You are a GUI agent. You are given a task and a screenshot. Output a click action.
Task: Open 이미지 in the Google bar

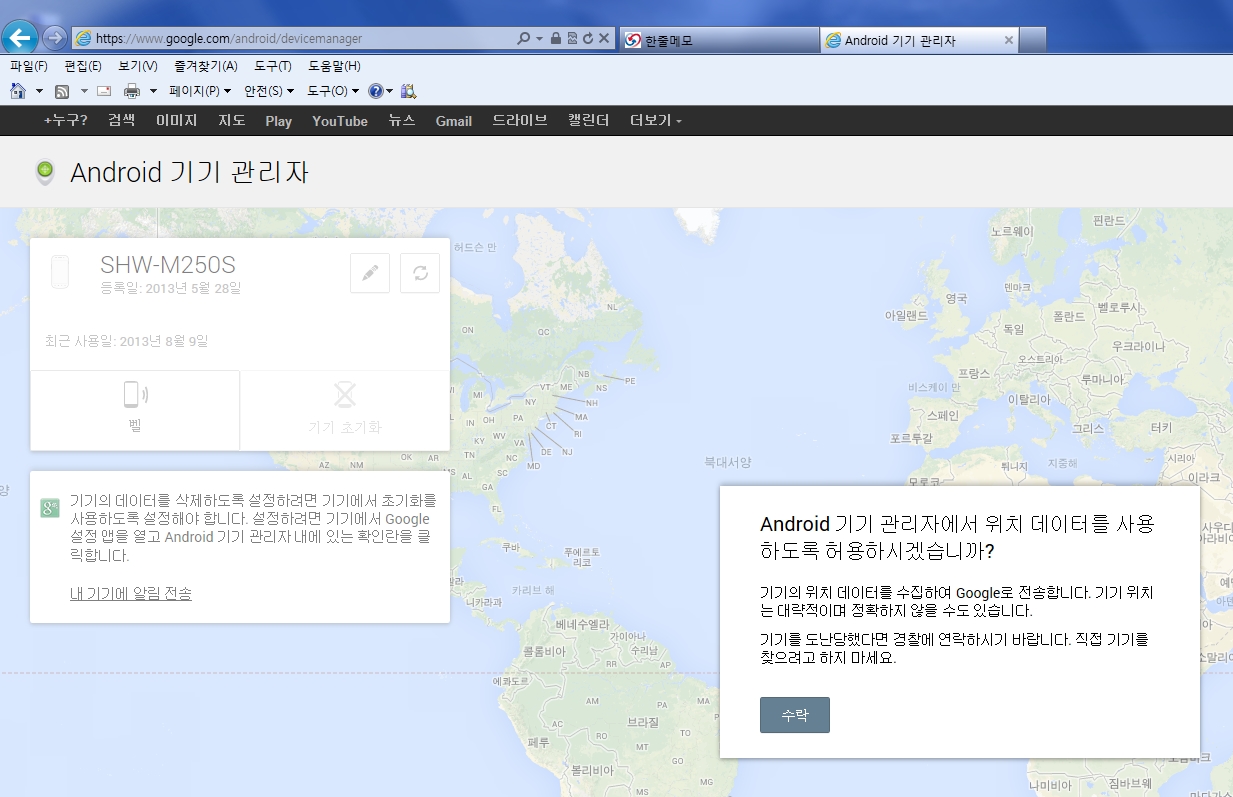click(176, 120)
